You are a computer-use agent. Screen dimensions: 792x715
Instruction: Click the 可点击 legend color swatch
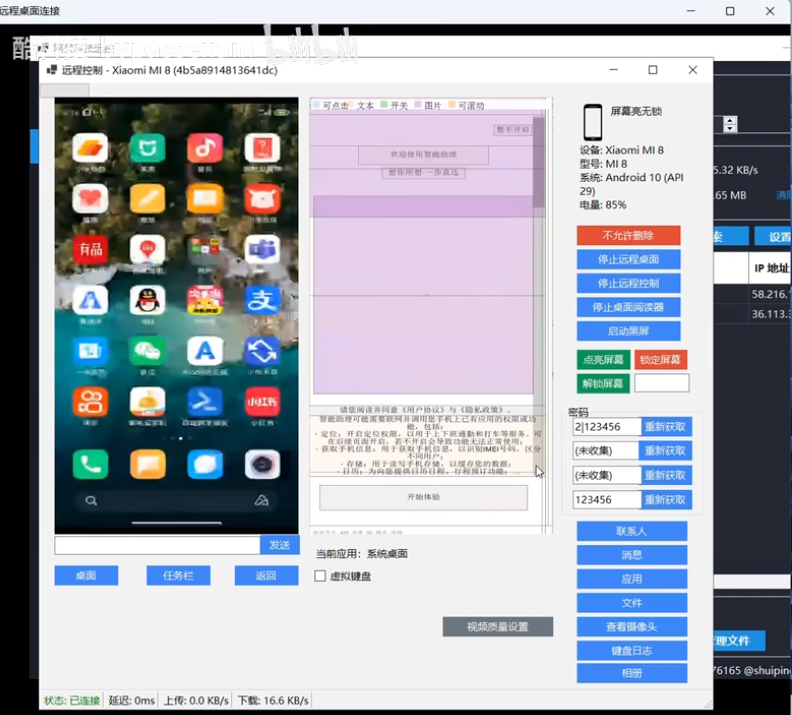pyautogui.click(x=316, y=105)
